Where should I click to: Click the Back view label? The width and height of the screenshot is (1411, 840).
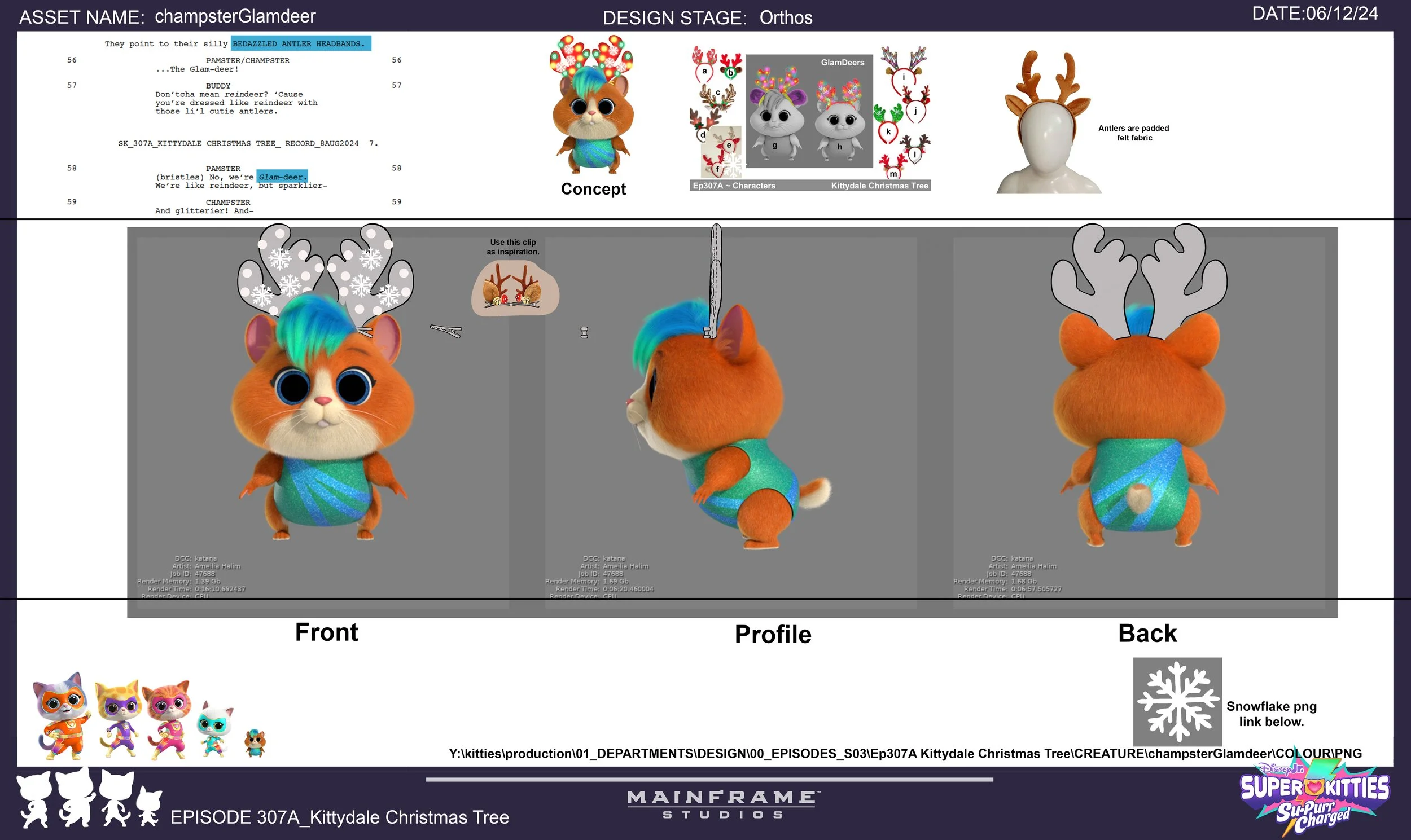(1147, 634)
